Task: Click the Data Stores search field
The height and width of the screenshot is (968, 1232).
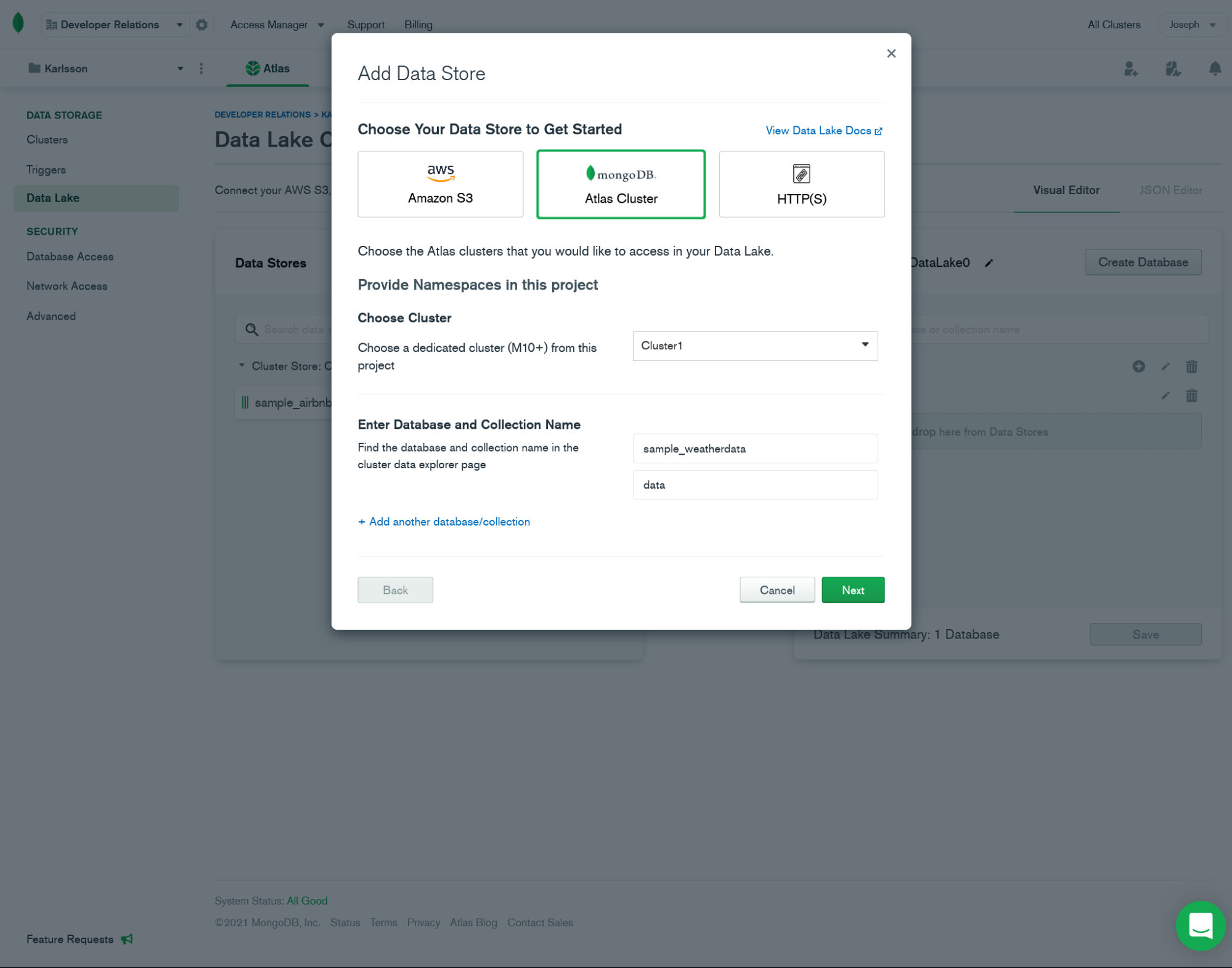Action: pos(284,330)
